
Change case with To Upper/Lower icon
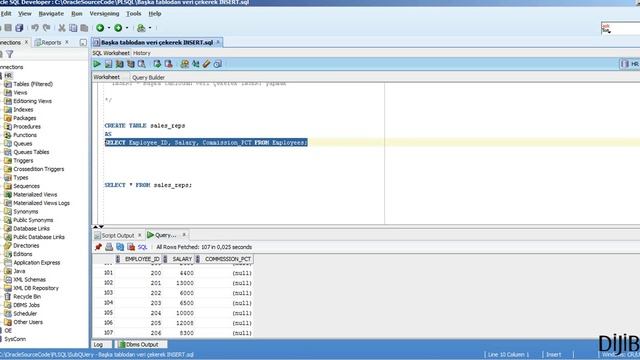pyautogui.click(x=196, y=64)
